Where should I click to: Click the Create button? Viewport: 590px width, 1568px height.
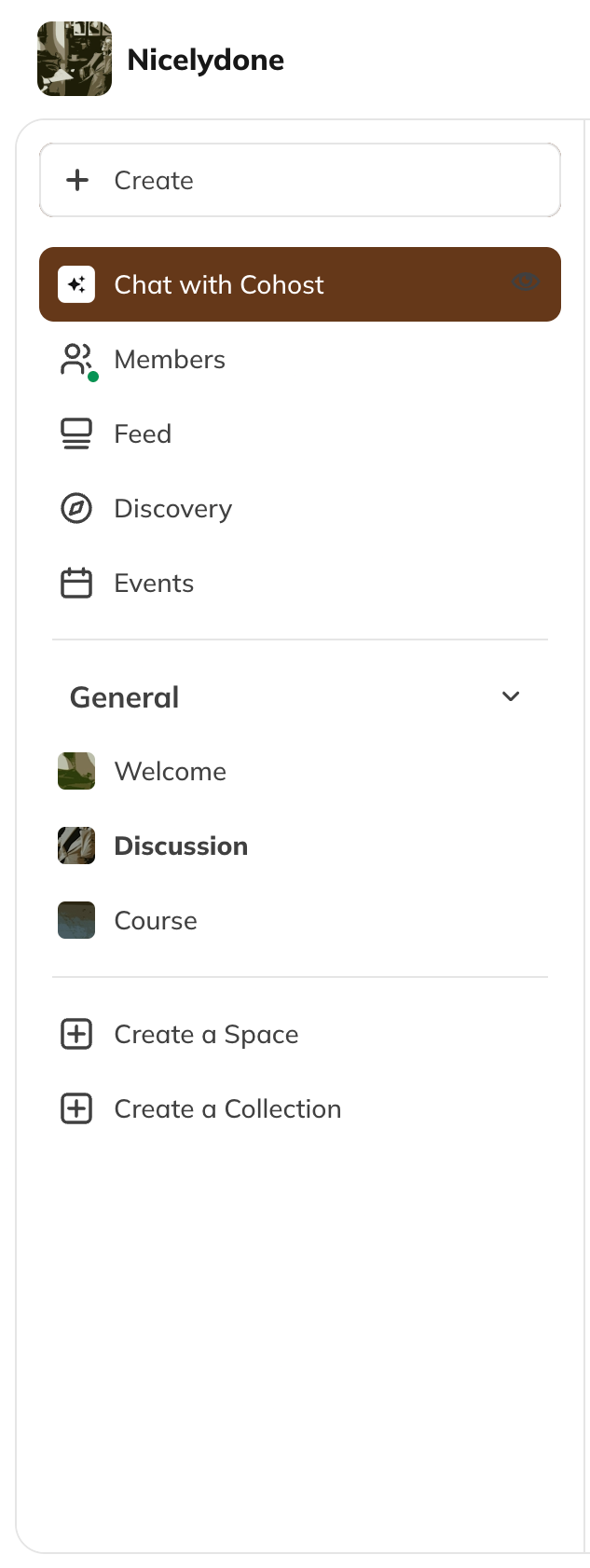pos(300,181)
